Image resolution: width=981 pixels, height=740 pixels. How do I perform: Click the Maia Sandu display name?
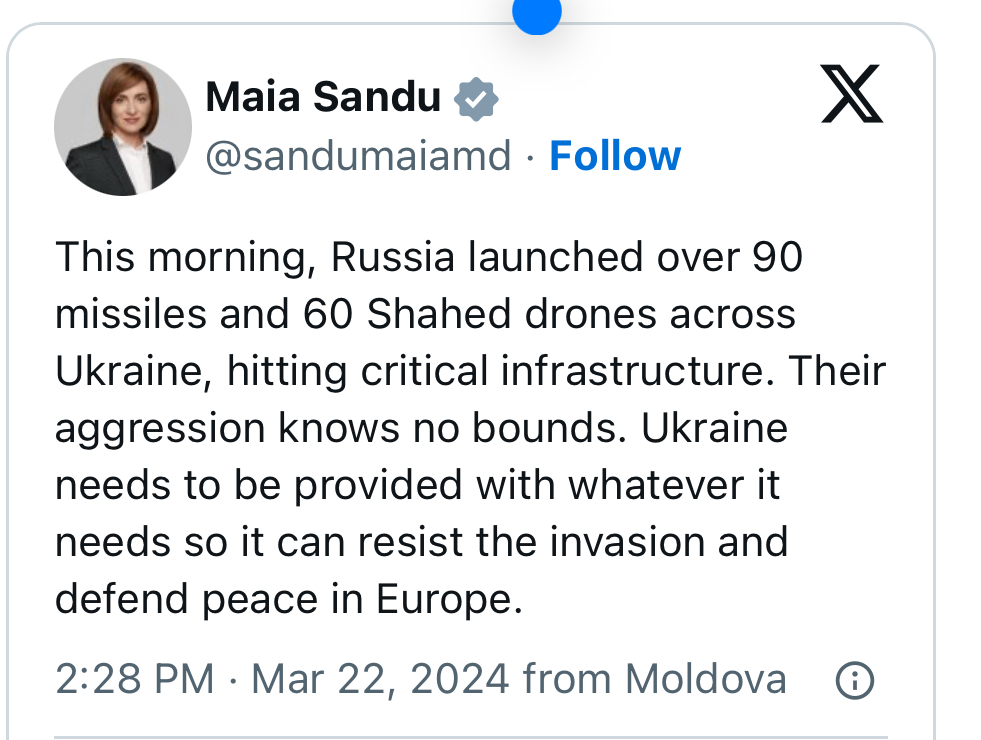[x=323, y=97]
